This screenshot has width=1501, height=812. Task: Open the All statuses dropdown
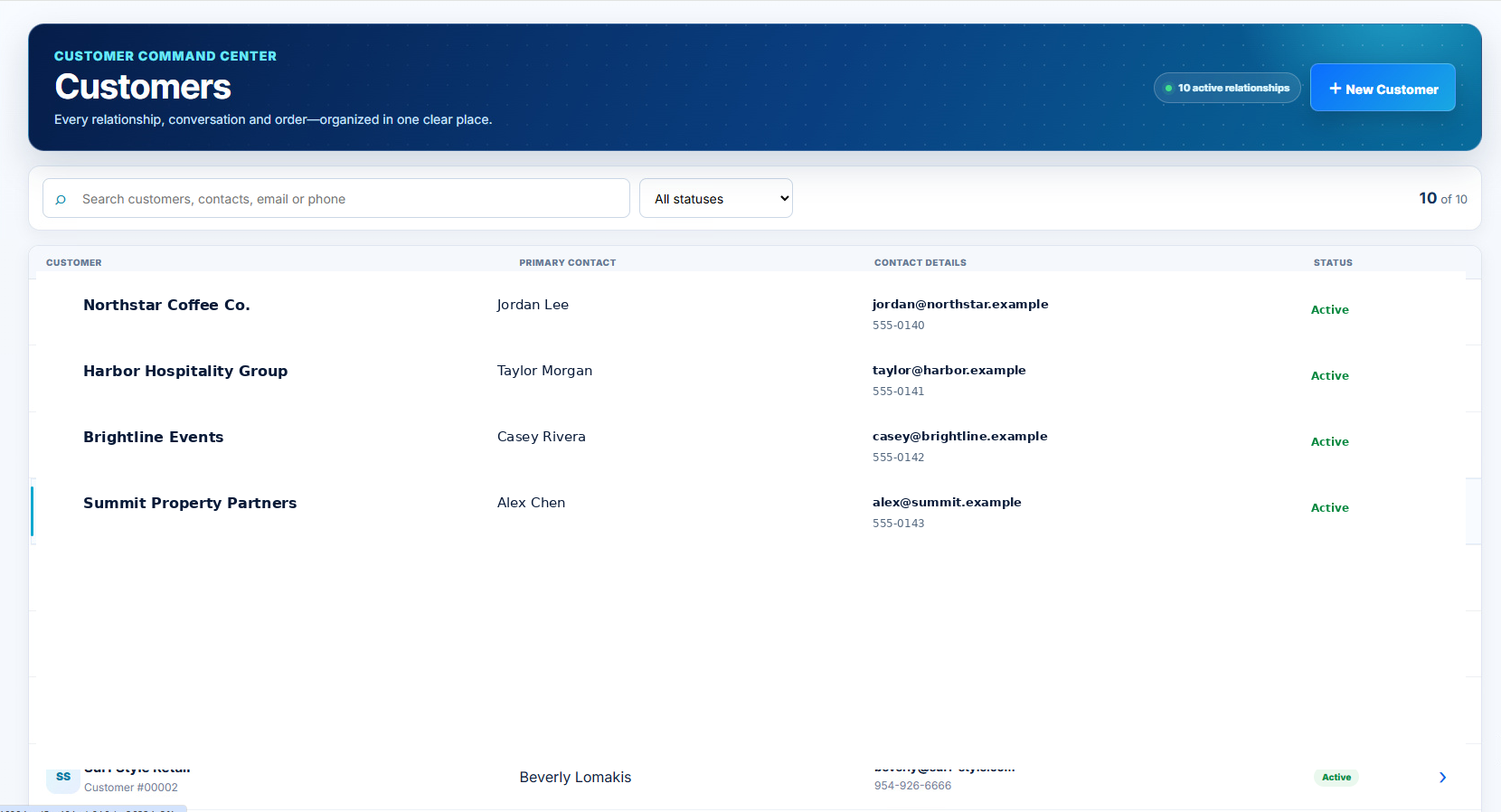(x=716, y=198)
